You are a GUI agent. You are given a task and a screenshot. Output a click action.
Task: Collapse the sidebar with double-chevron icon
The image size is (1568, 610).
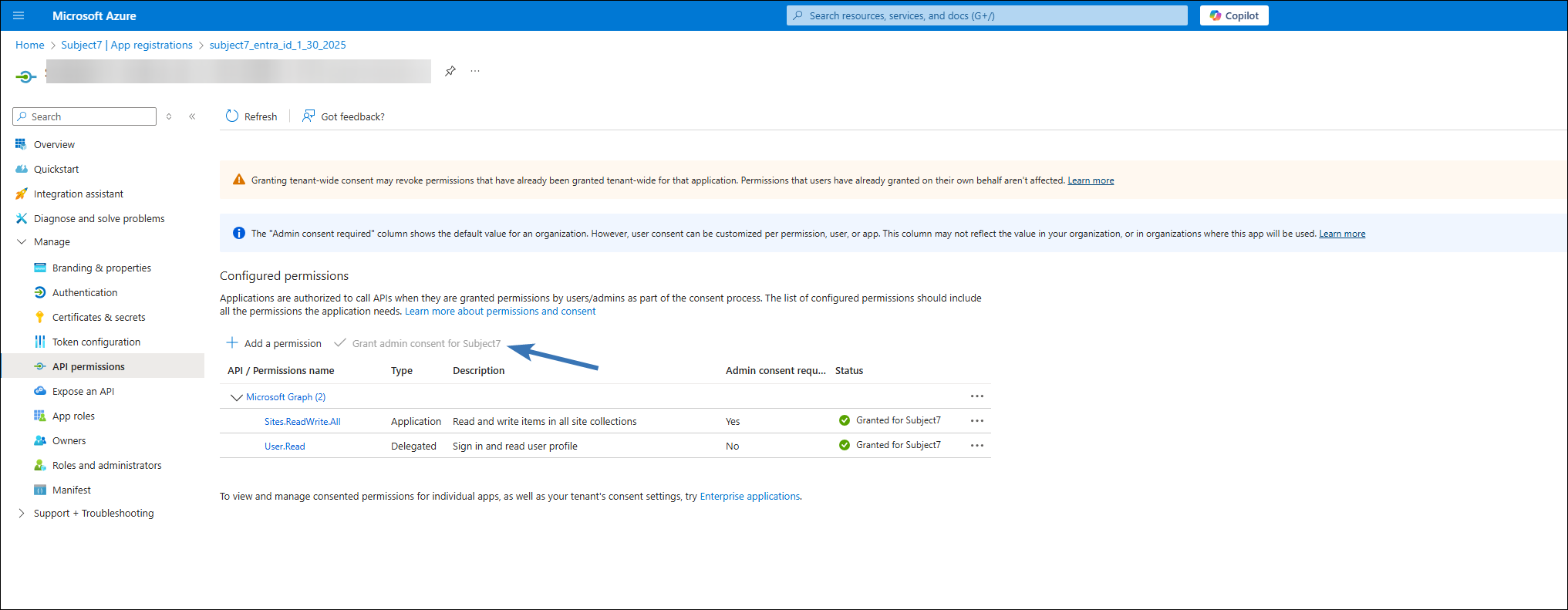pos(192,116)
